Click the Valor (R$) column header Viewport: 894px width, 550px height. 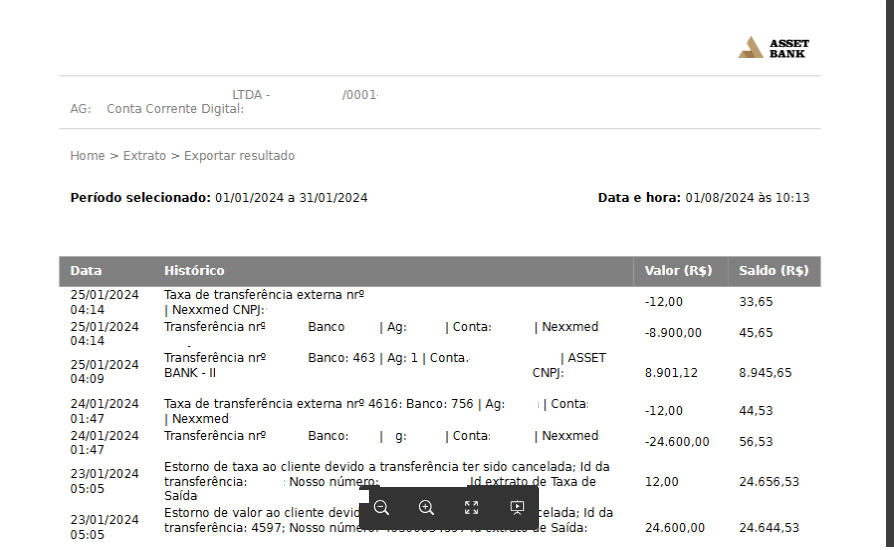[x=678, y=271]
